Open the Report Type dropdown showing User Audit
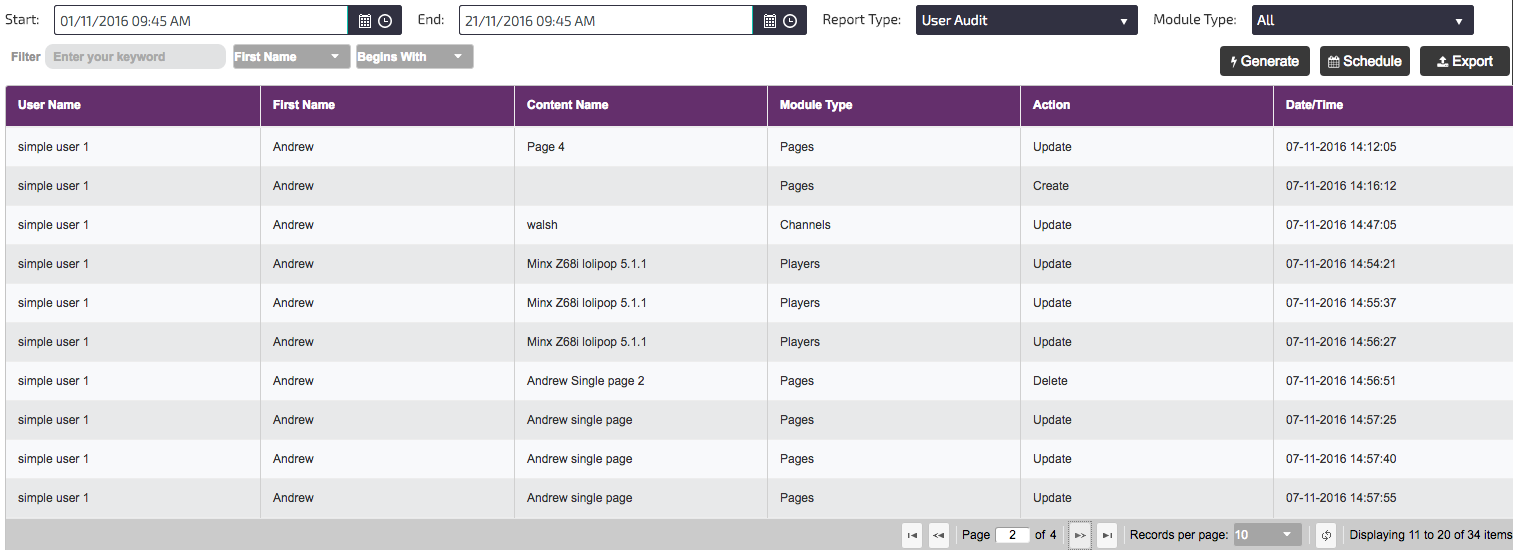Viewport: 1513px width, 550px height. click(1027, 20)
